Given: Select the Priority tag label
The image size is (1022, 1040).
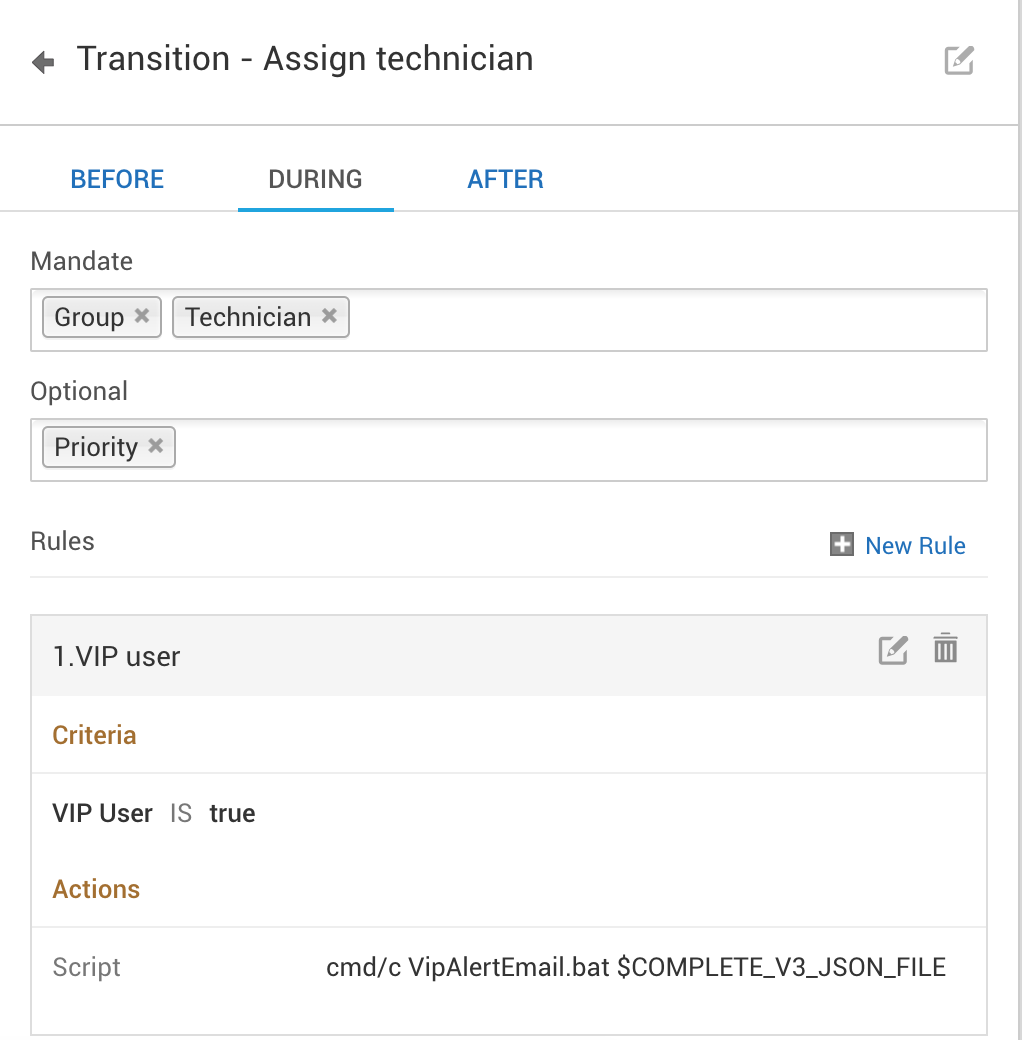Looking at the screenshot, I should coord(96,447).
